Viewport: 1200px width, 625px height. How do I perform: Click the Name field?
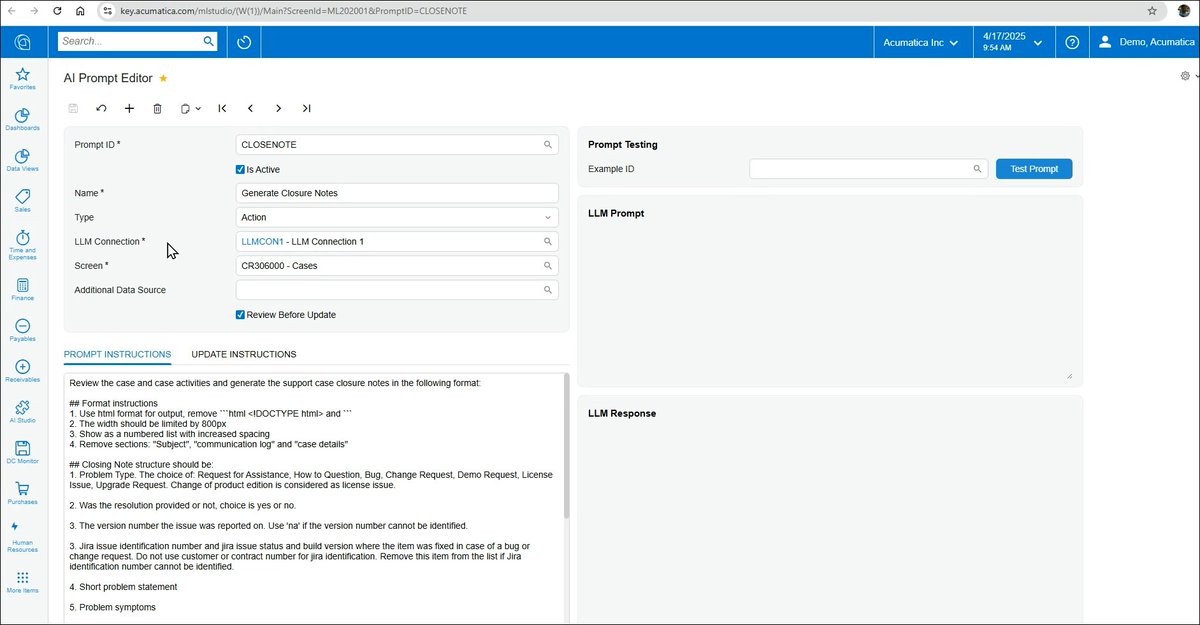(x=397, y=193)
